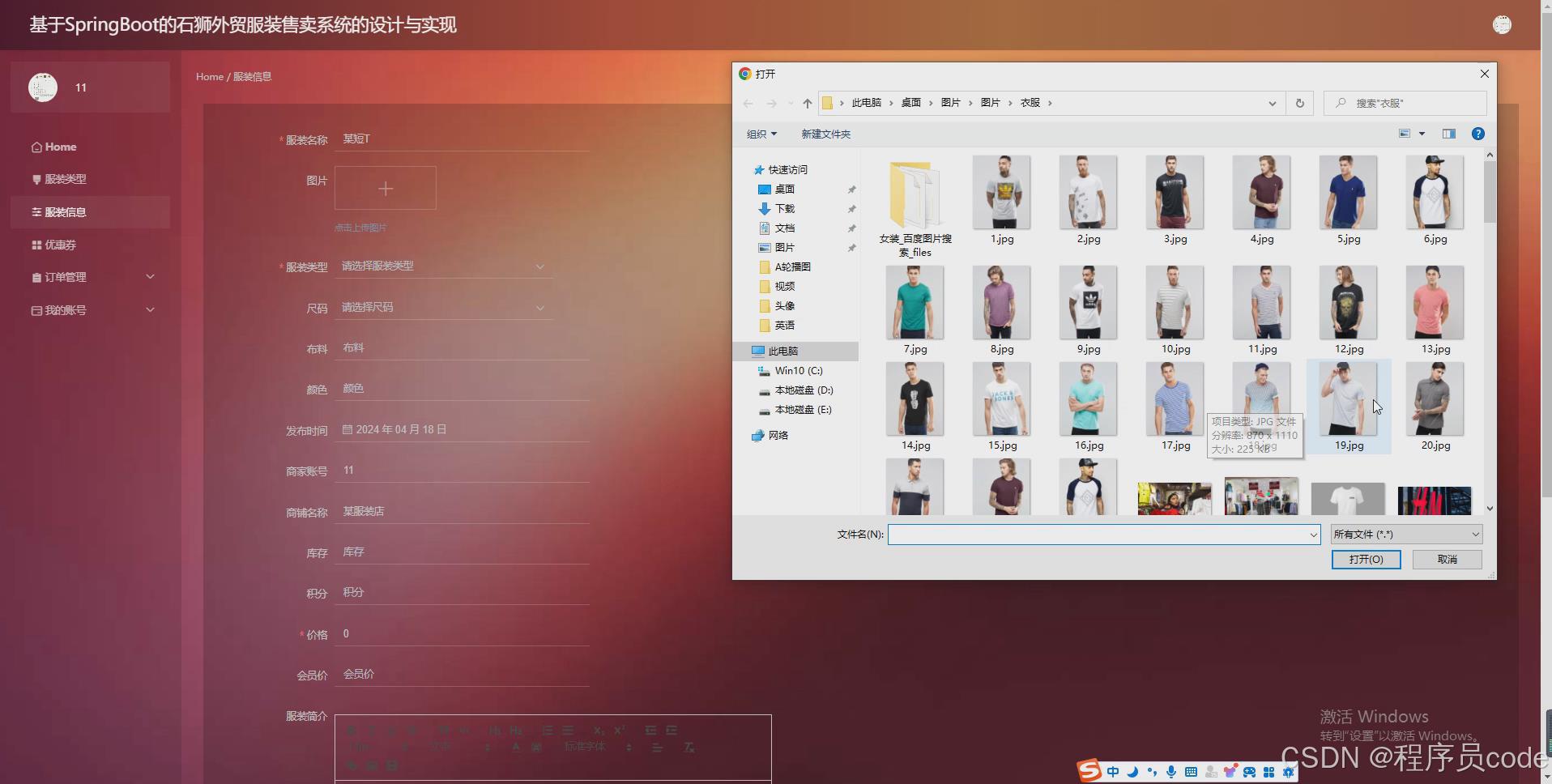Click the Sogou input method logo
The height and width of the screenshot is (784, 1552).
[1089, 771]
